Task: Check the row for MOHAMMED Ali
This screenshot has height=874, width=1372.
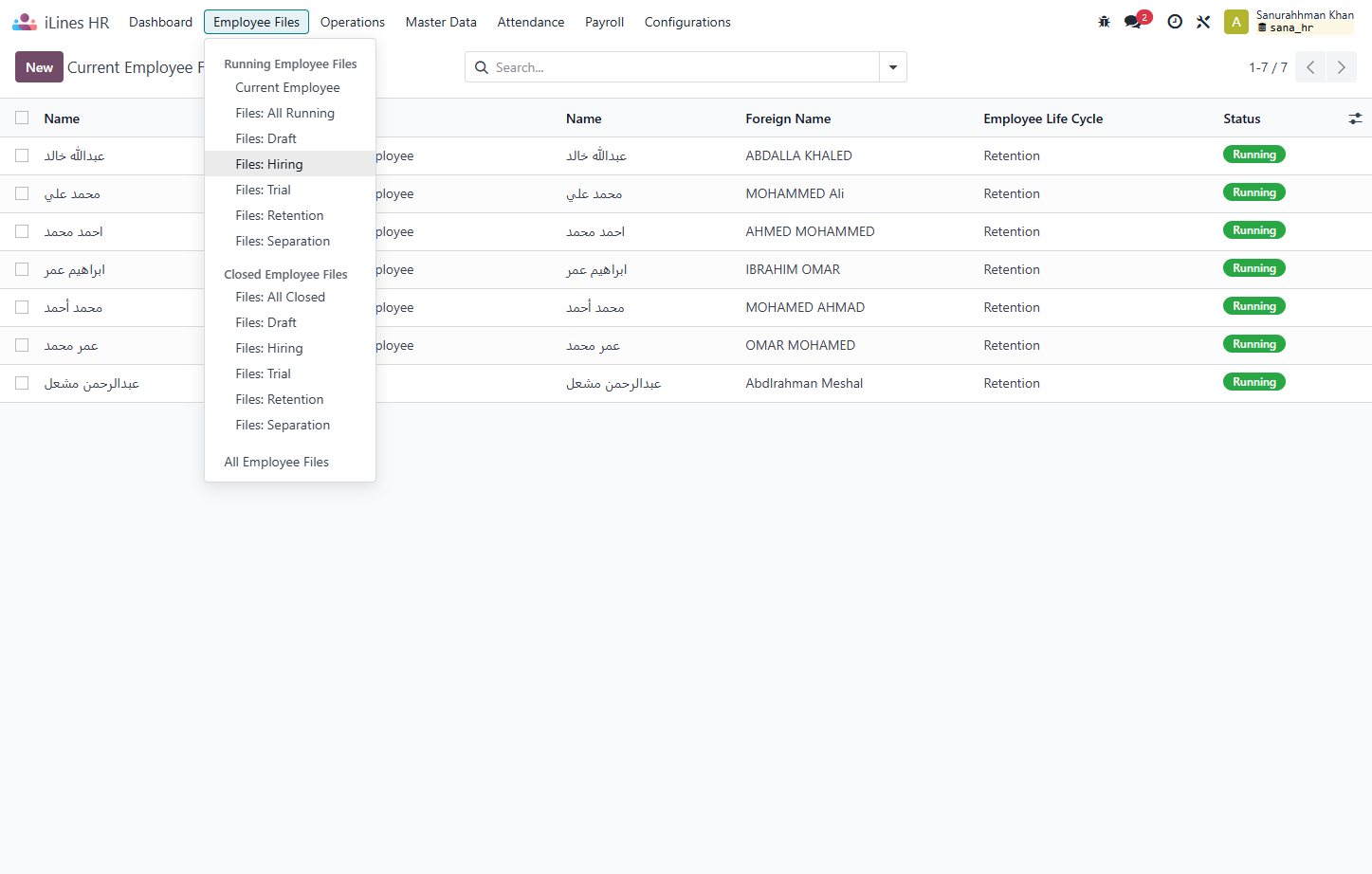Action: click(22, 193)
